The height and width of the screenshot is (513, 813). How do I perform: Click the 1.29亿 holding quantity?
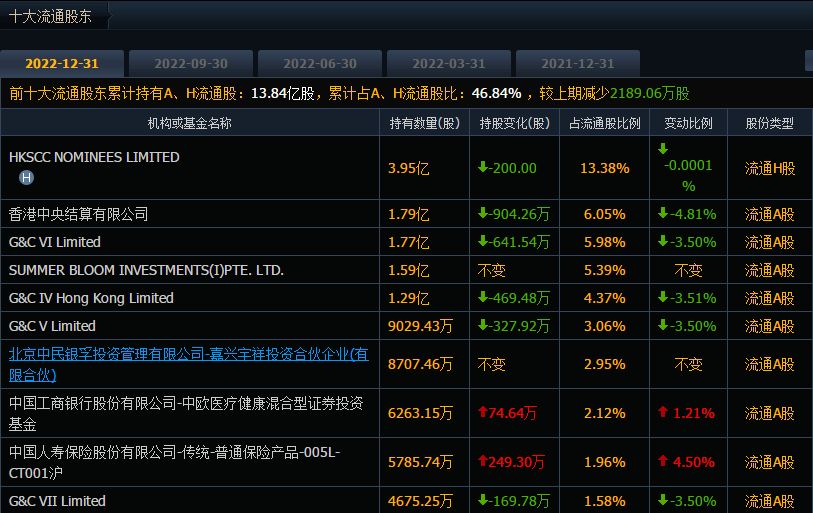[x=409, y=298]
